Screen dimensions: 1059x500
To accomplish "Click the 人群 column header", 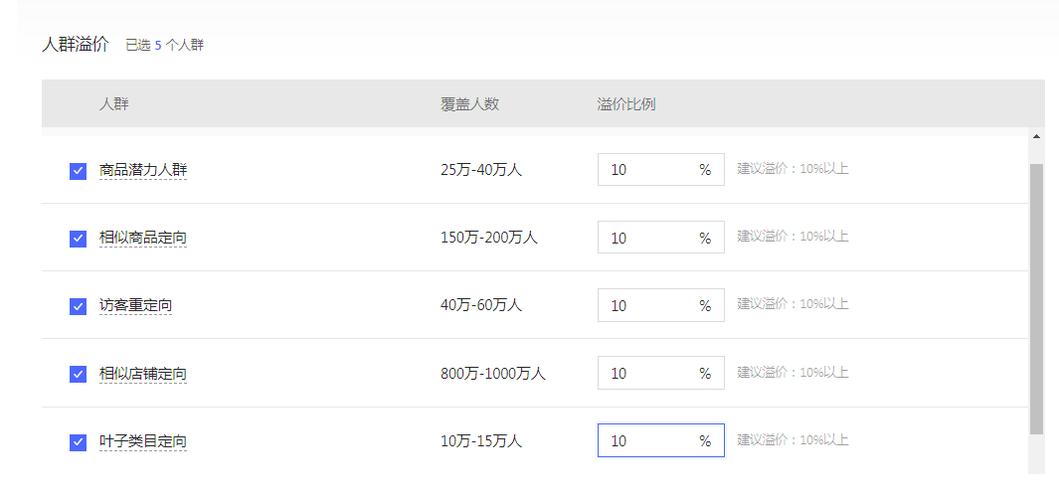I will (113, 104).
